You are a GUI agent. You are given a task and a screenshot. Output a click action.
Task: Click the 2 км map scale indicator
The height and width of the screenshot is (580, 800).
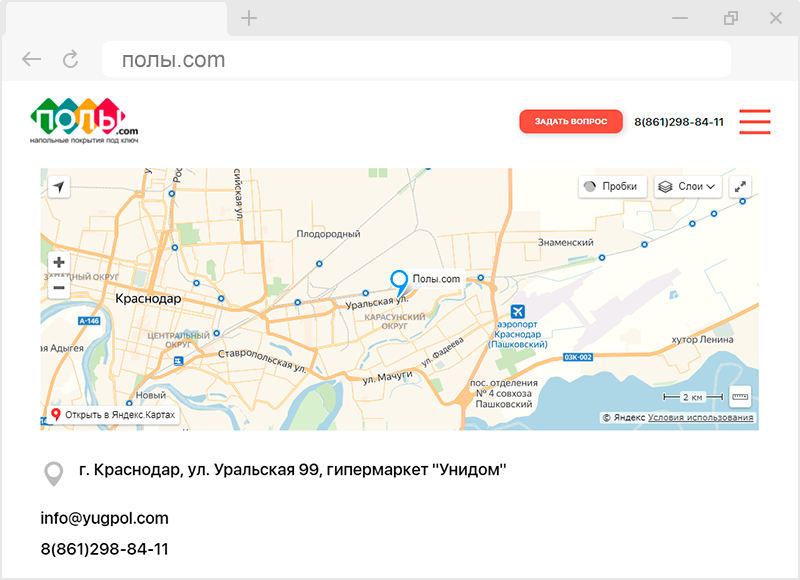(693, 397)
